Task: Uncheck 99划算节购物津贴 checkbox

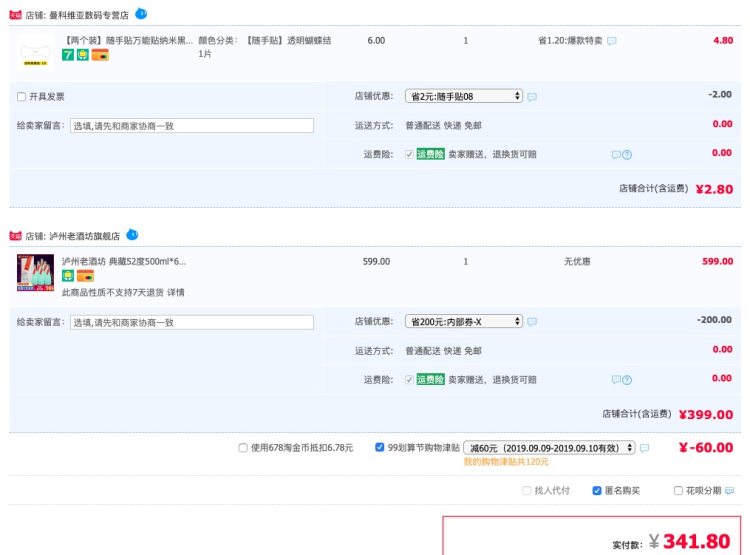Action: 380,447
